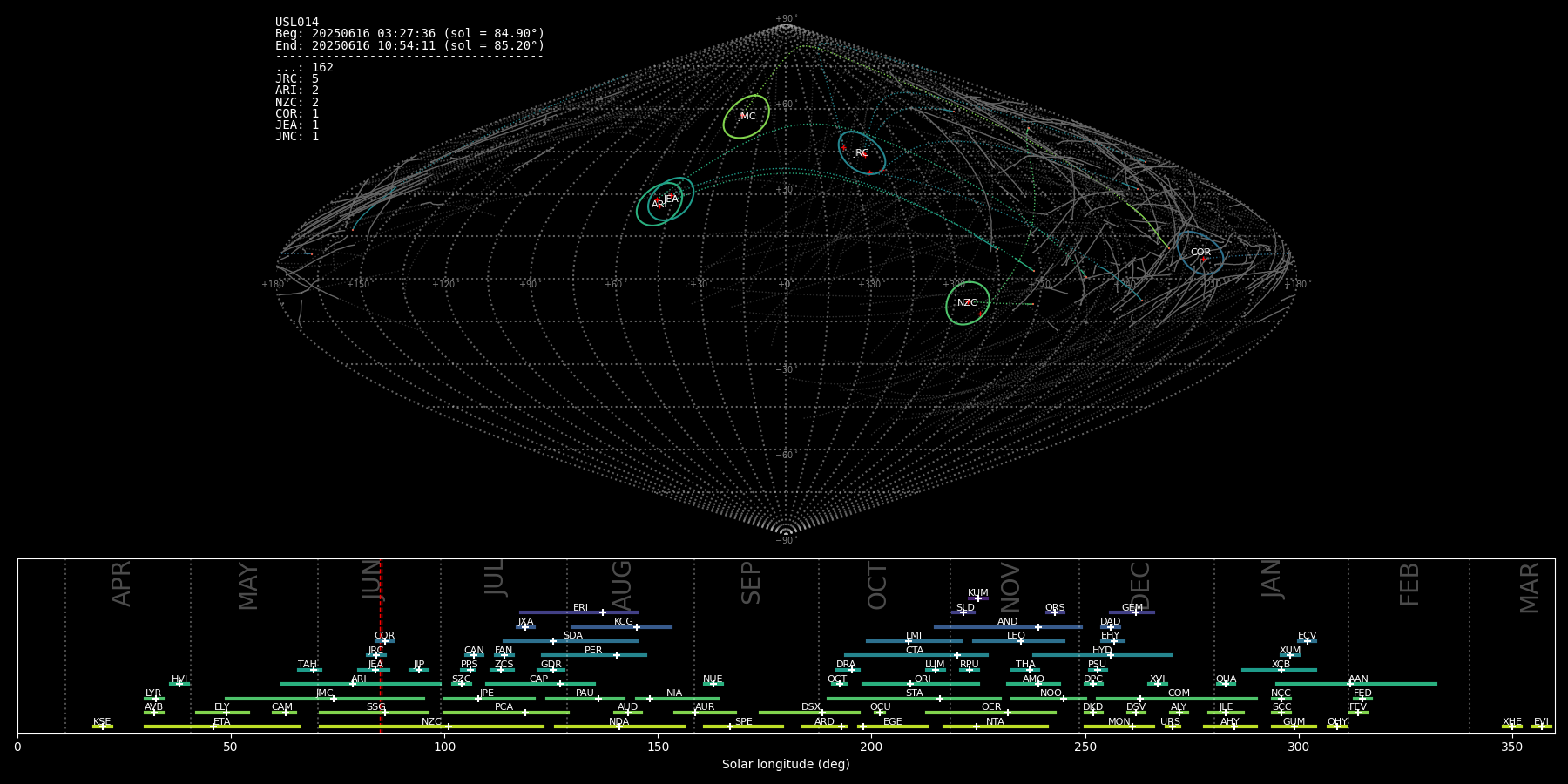Screen dimensions: 1568x784
Task: Click the NZC shower label in timeline
Action: pos(431,721)
